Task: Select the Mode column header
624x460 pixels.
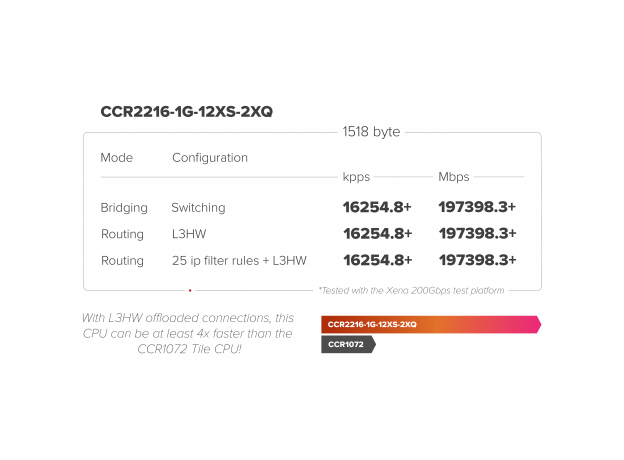Action: [116, 158]
